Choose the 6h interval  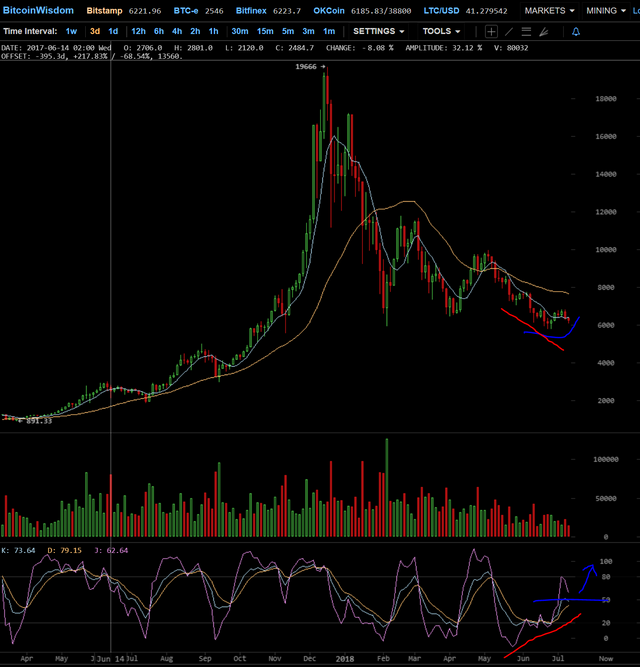(x=159, y=31)
